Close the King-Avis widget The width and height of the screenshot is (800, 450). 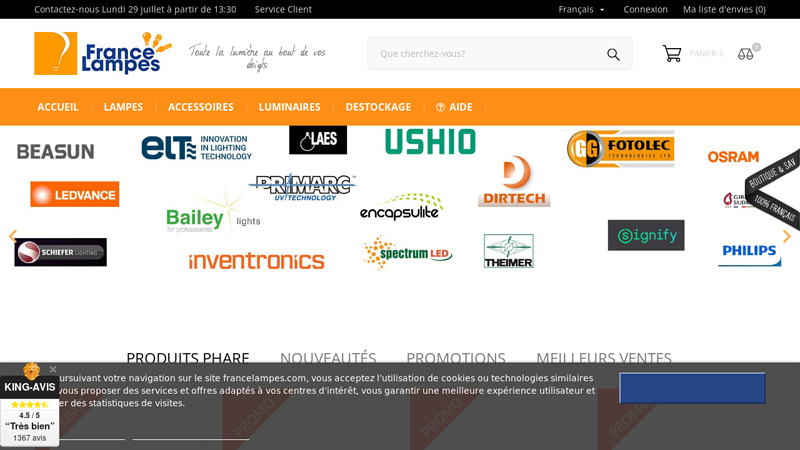pyautogui.click(x=53, y=369)
